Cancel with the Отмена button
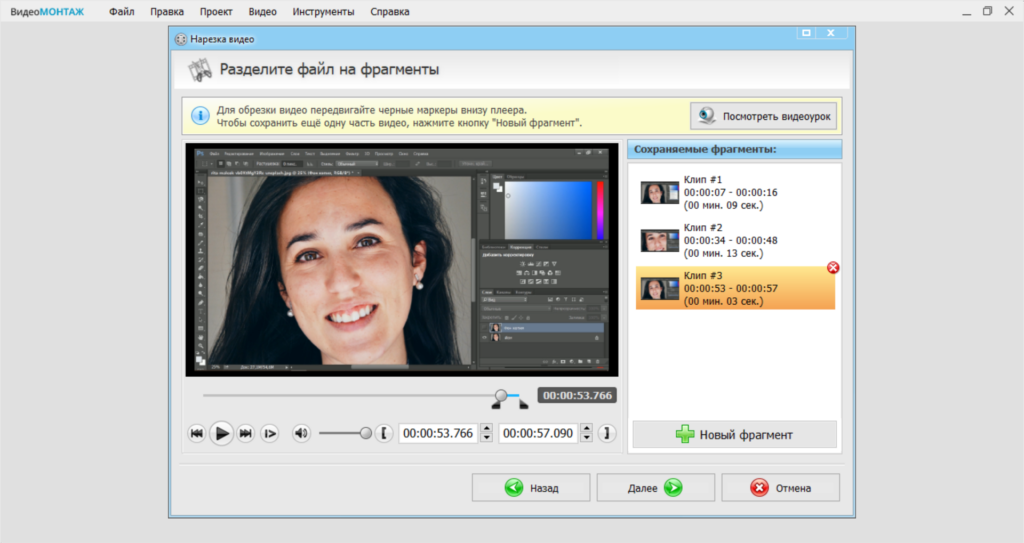 click(780, 488)
